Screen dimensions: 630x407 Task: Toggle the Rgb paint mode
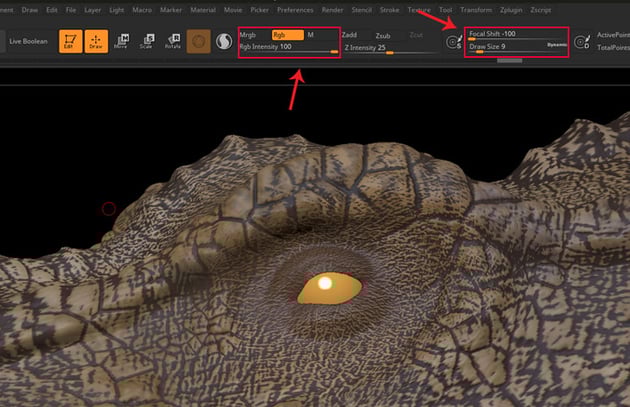point(287,34)
